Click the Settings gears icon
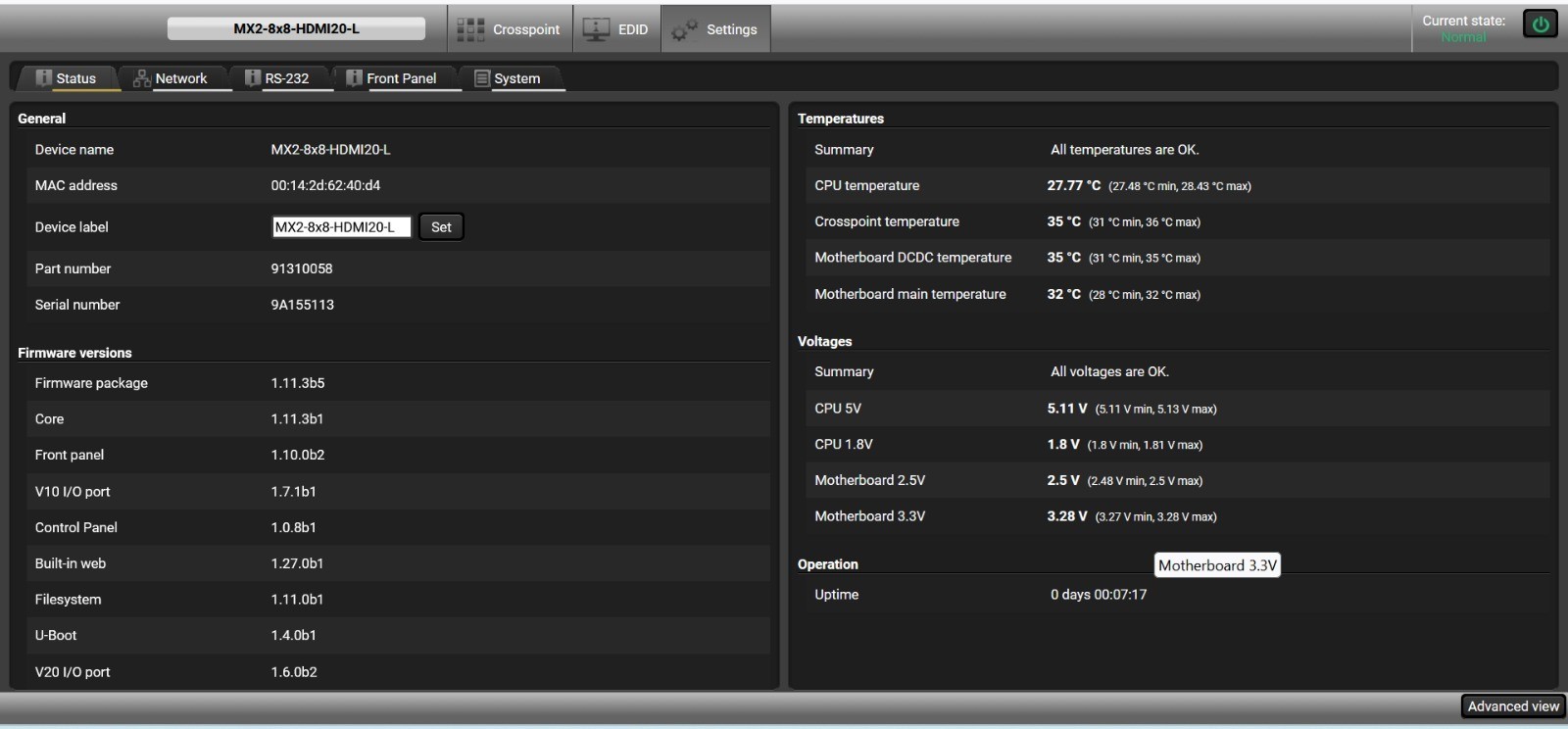Screen dimensions: 1568x729 pos(684,30)
